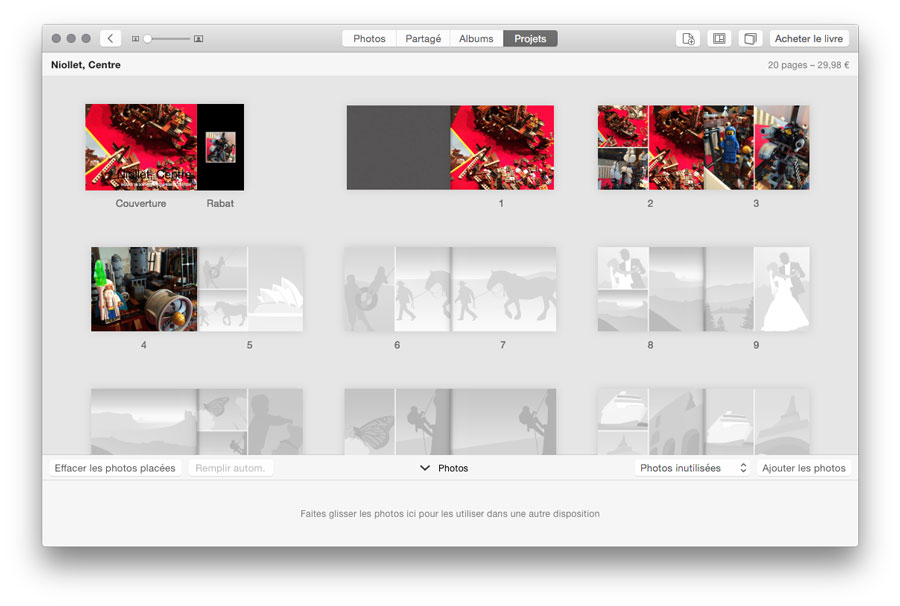
Task: Select the page 4 thumbnail
Action: 144,289
